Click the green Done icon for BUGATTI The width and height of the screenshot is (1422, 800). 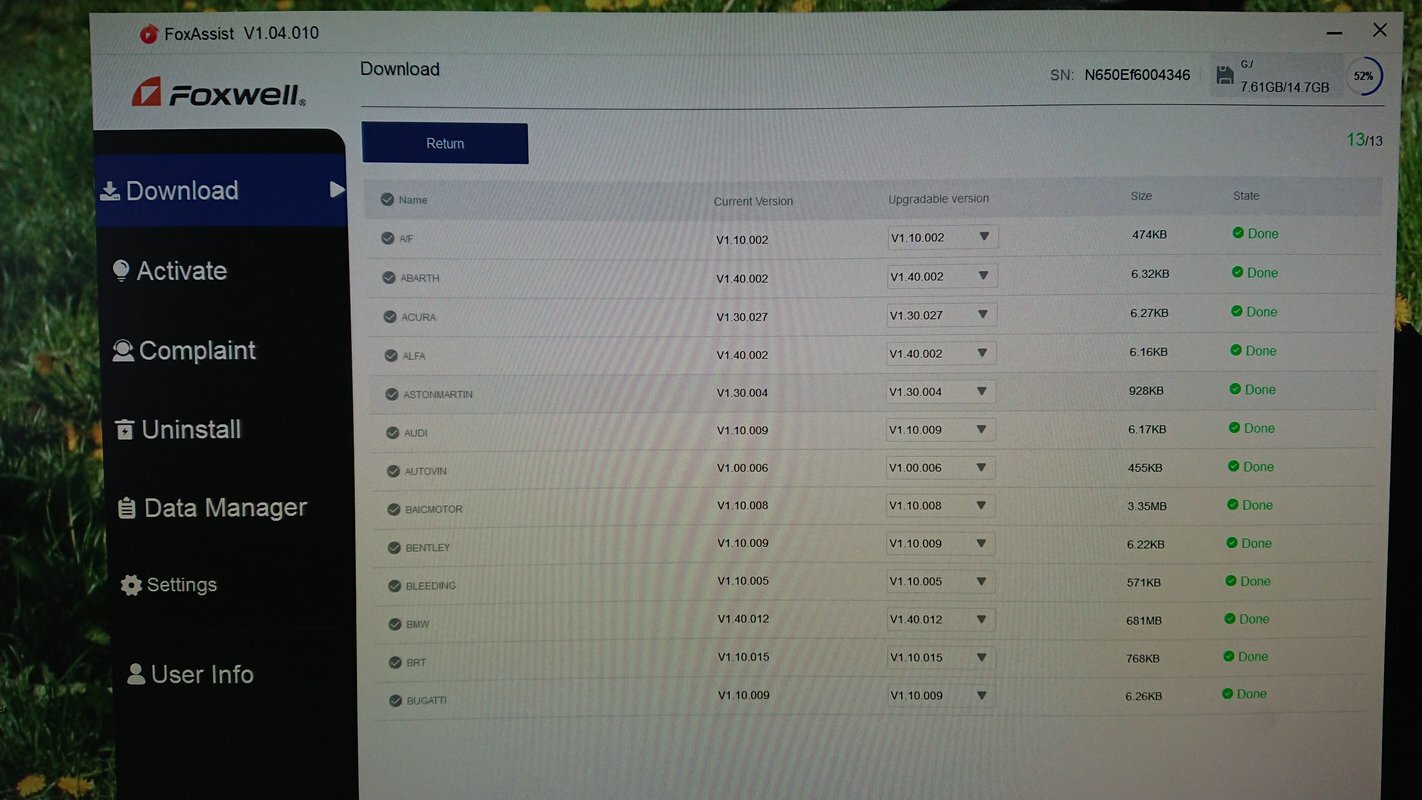pyautogui.click(x=1228, y=694)
